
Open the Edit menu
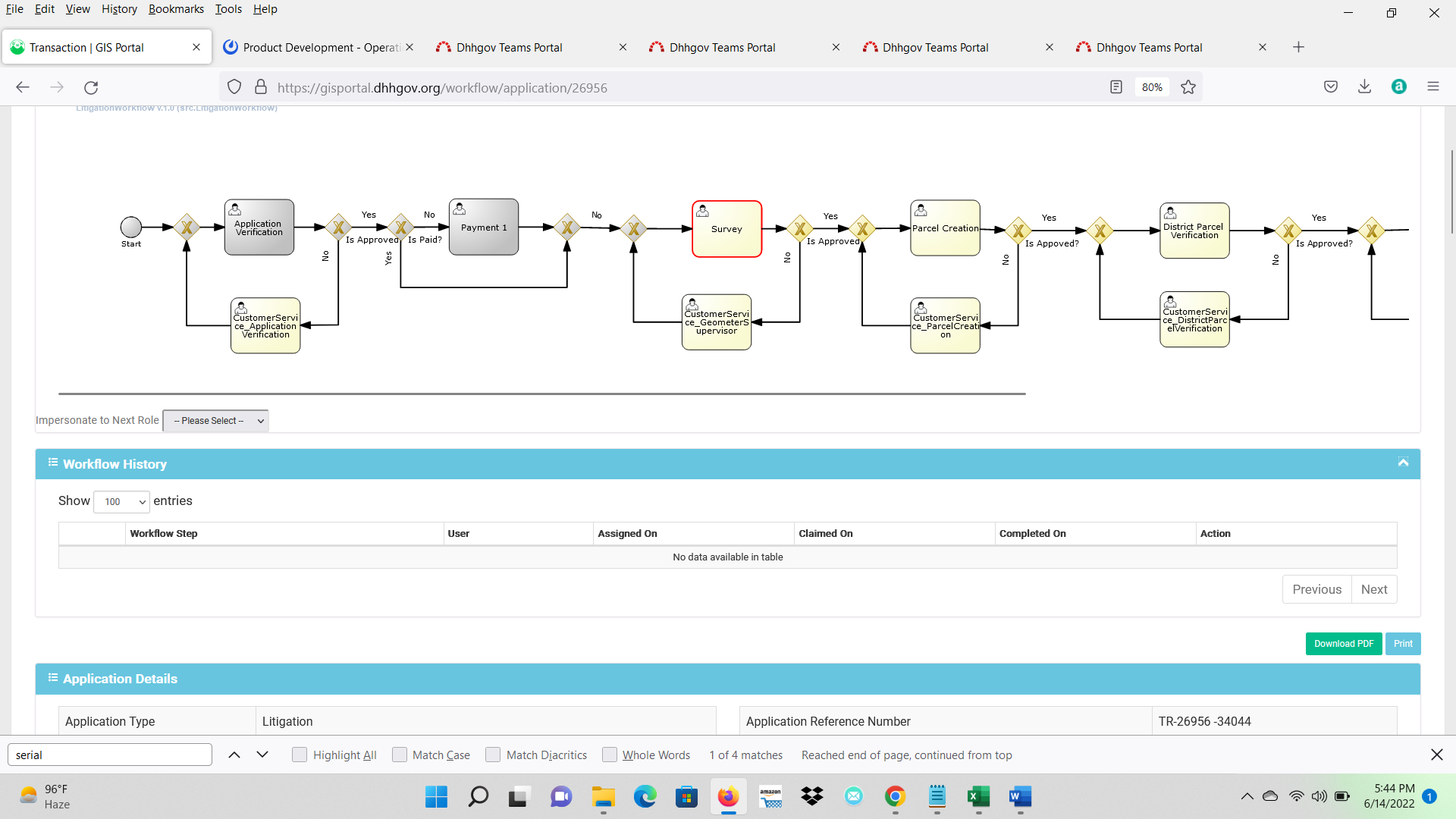point(44,9)
